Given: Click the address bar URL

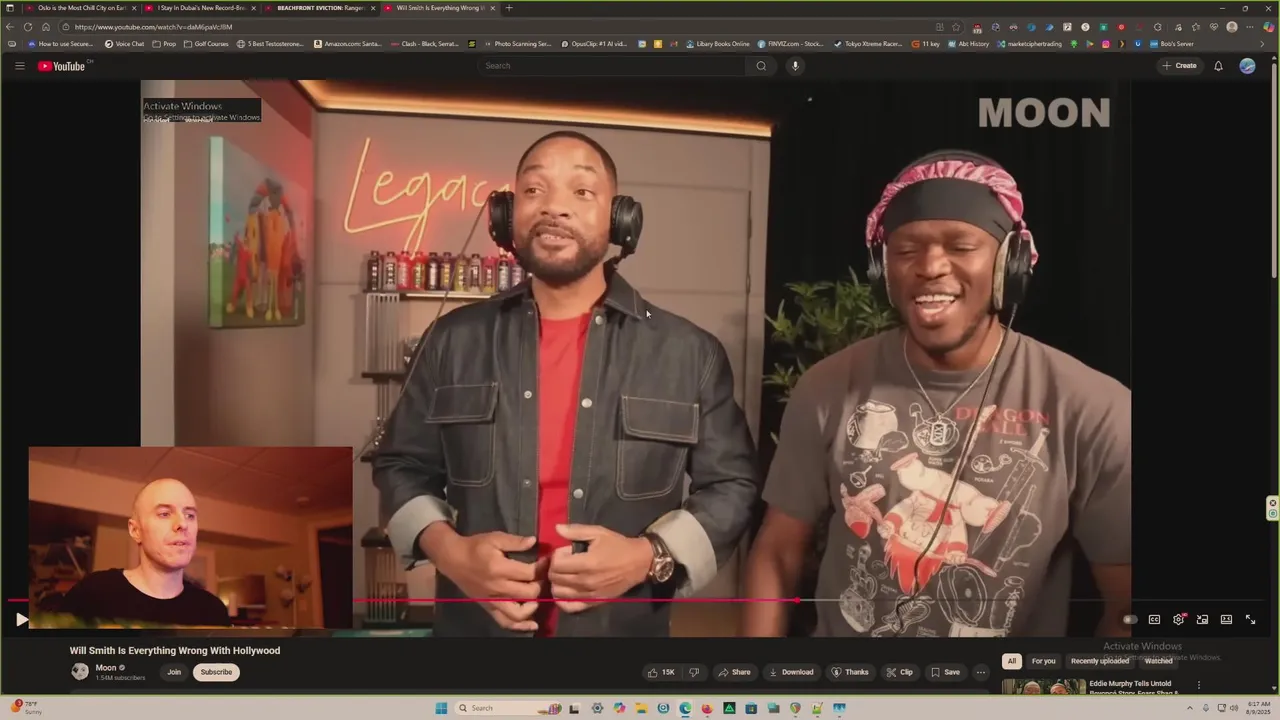Looking at the screenshot, I should point(153,27).
